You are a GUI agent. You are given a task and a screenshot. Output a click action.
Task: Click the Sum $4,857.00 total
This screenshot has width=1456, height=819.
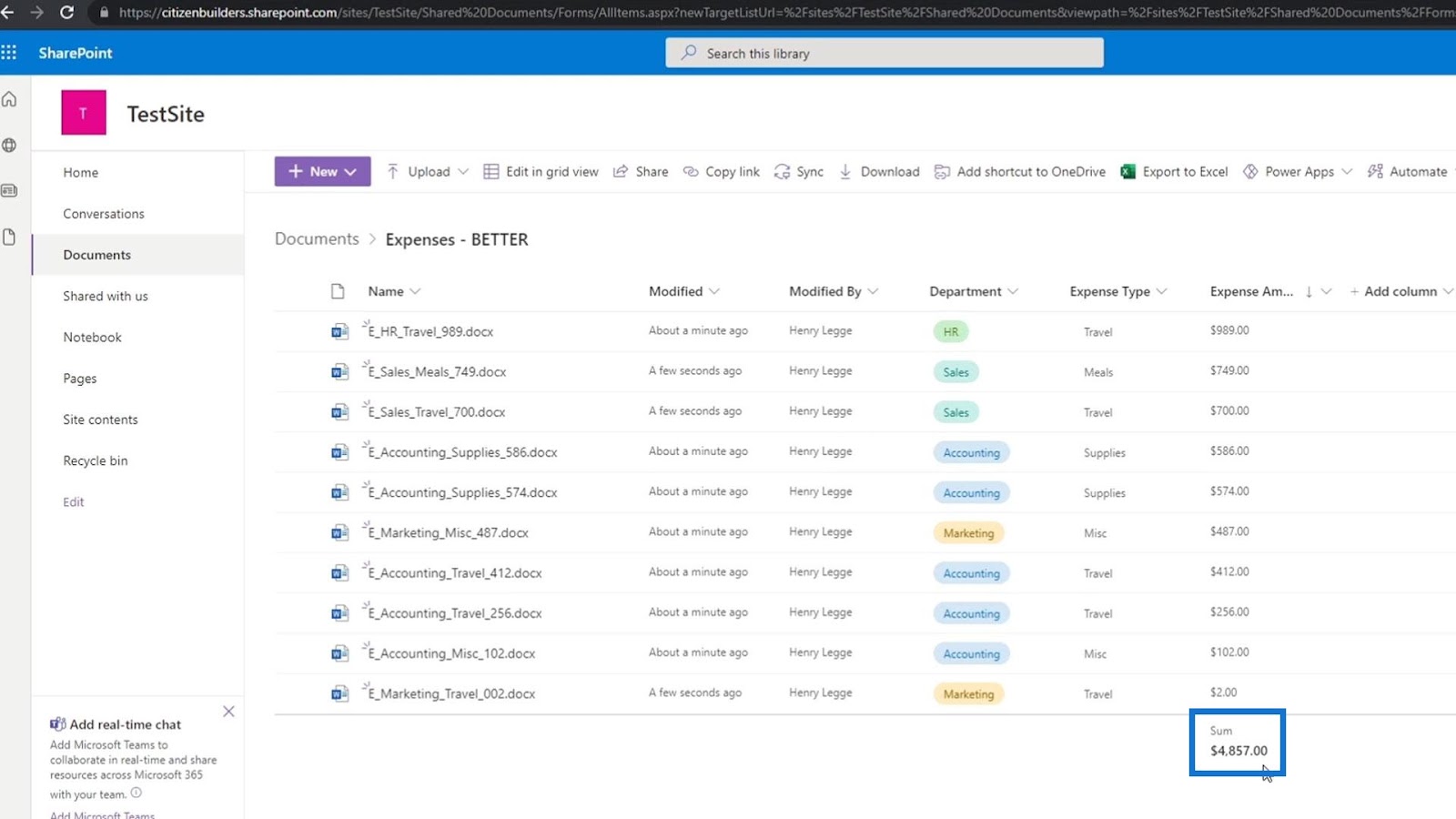[x=1238, y=742]
